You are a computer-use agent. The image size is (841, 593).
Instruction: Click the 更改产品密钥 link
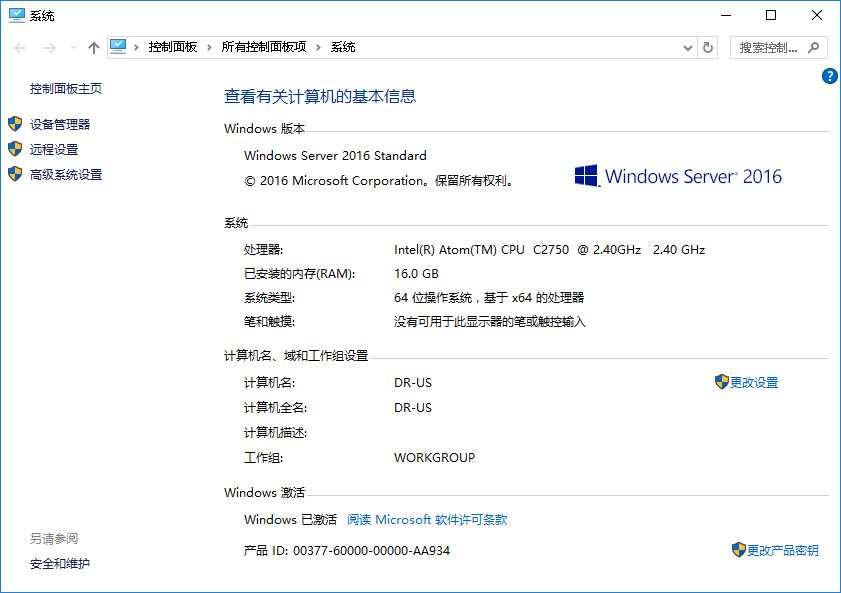pyautogui.click(x=783, y=550)
